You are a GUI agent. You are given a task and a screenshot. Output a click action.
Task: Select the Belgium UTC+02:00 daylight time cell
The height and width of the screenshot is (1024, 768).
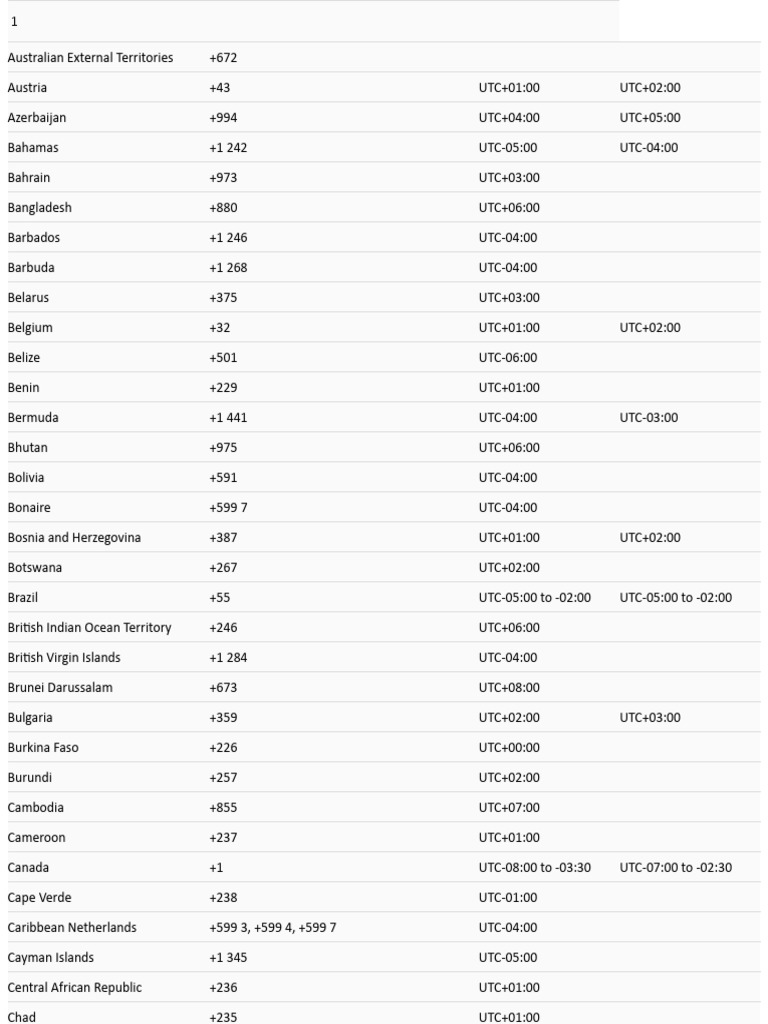[650, 328]
